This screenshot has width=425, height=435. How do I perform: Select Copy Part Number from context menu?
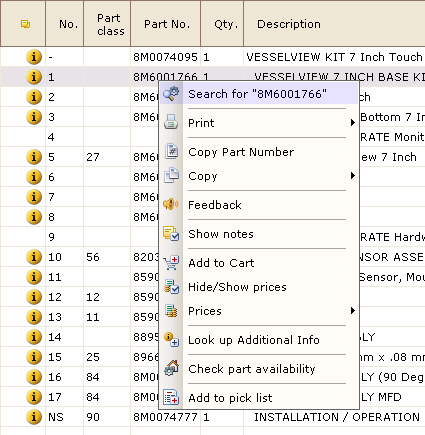click(x=241, y=152)
